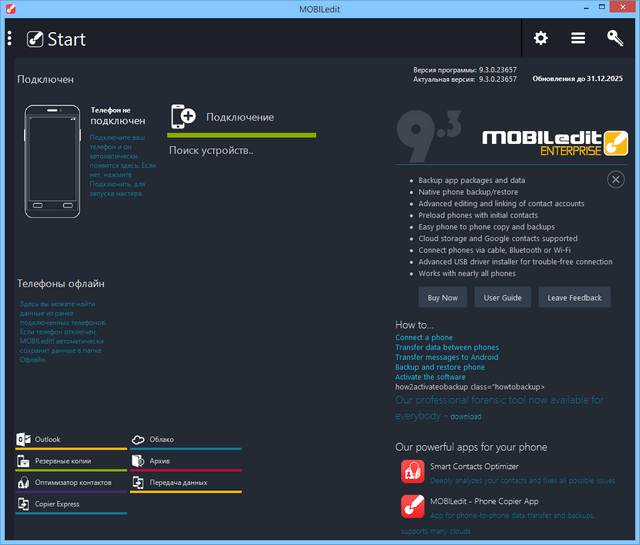Click the disconnected phone illustration
The width and height of the screenshot is (640, 545).
pos(52,162)
